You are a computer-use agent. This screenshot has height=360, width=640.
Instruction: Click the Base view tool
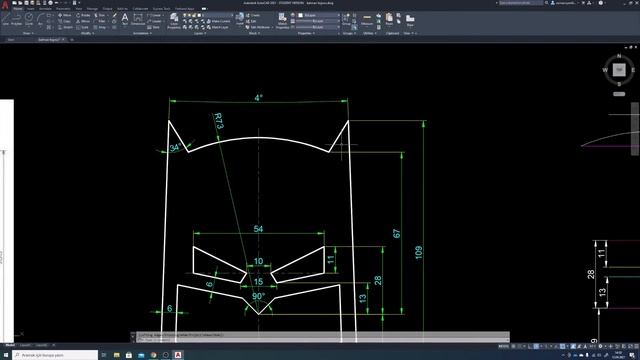pos(410,20)
